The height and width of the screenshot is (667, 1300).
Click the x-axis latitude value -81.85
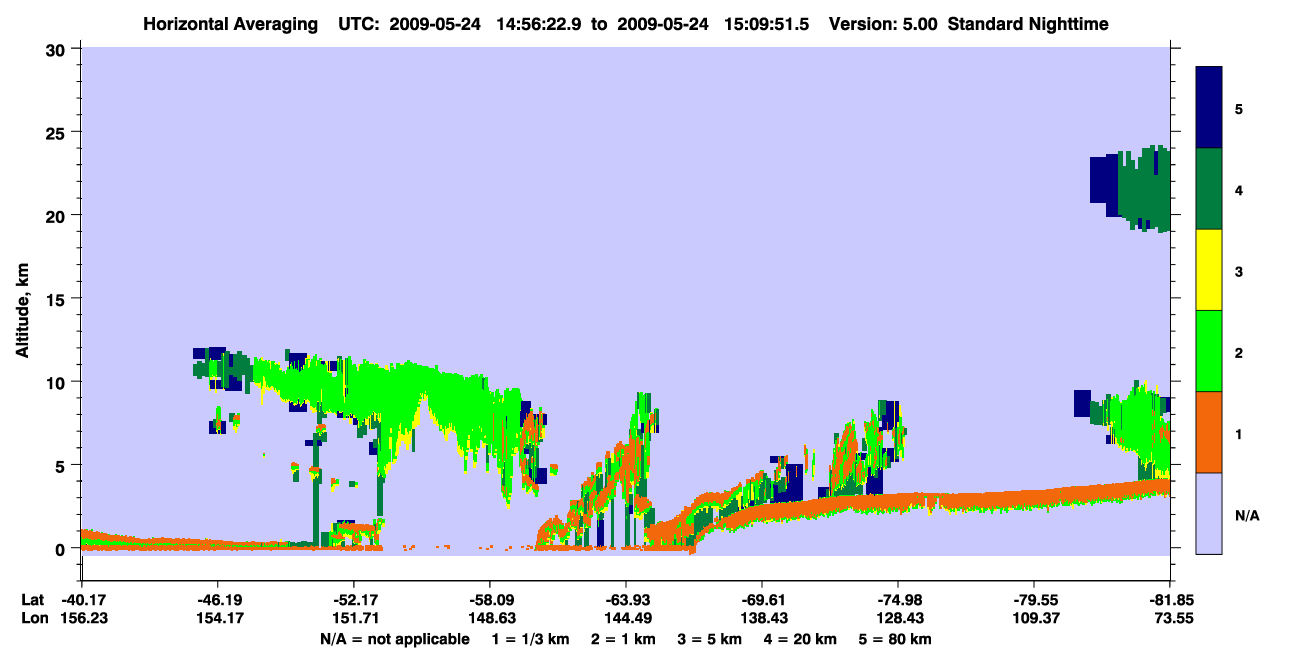click(1170, 600)
